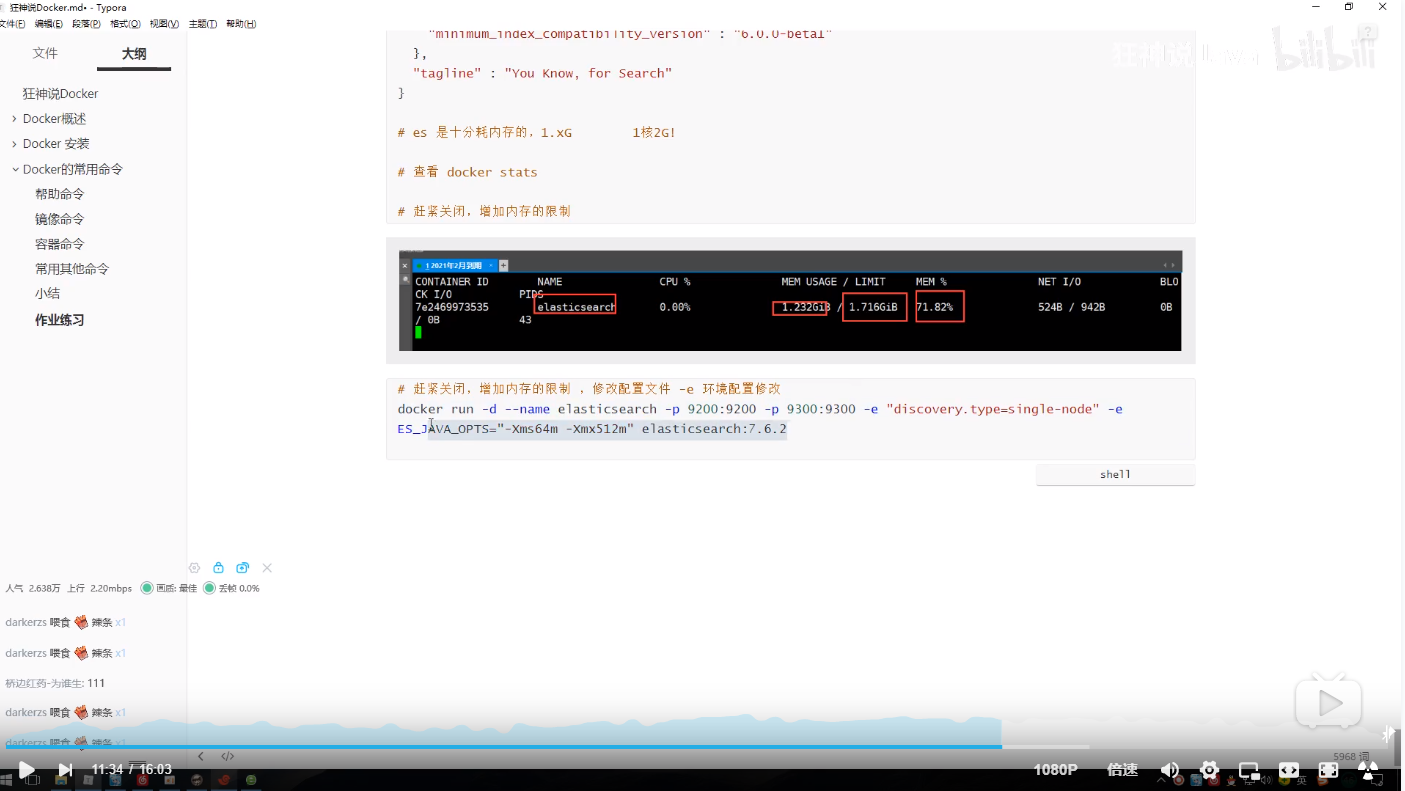This screenshot has height=791, width=1405.
Task: Click the '# 查看 docker stats' comment line
Action: pos(467,172)
